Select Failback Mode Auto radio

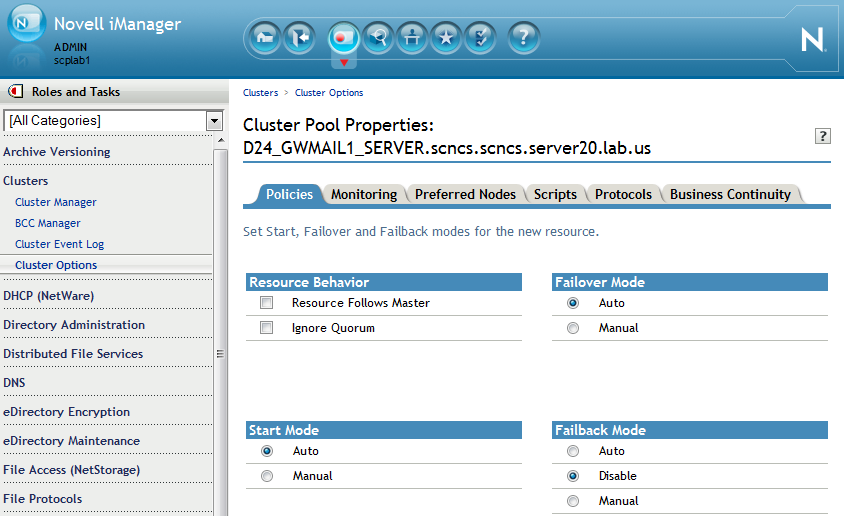coord(573,451)
